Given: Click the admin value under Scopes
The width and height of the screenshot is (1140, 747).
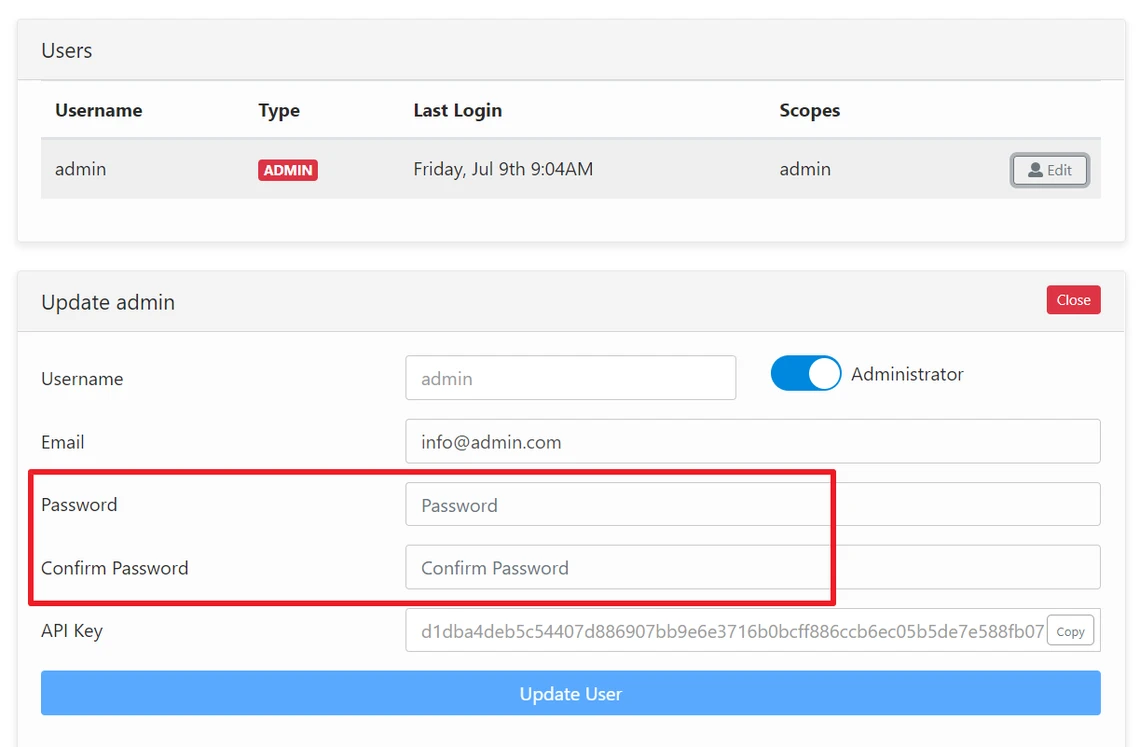Looking at the screenshot, I should pyautogui.click(x=805, y=169).
